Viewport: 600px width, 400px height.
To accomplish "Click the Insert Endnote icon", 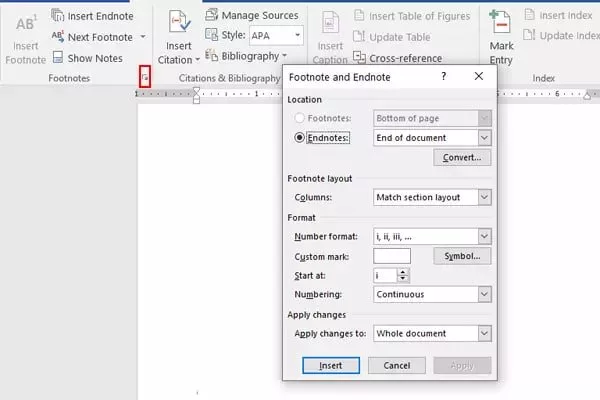I will 57,16.
